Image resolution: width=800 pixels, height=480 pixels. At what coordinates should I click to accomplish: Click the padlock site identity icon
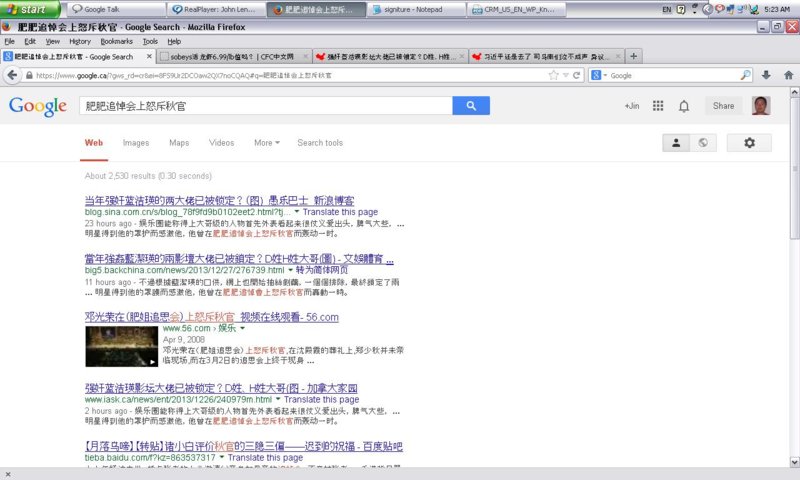tap(30, 75)
